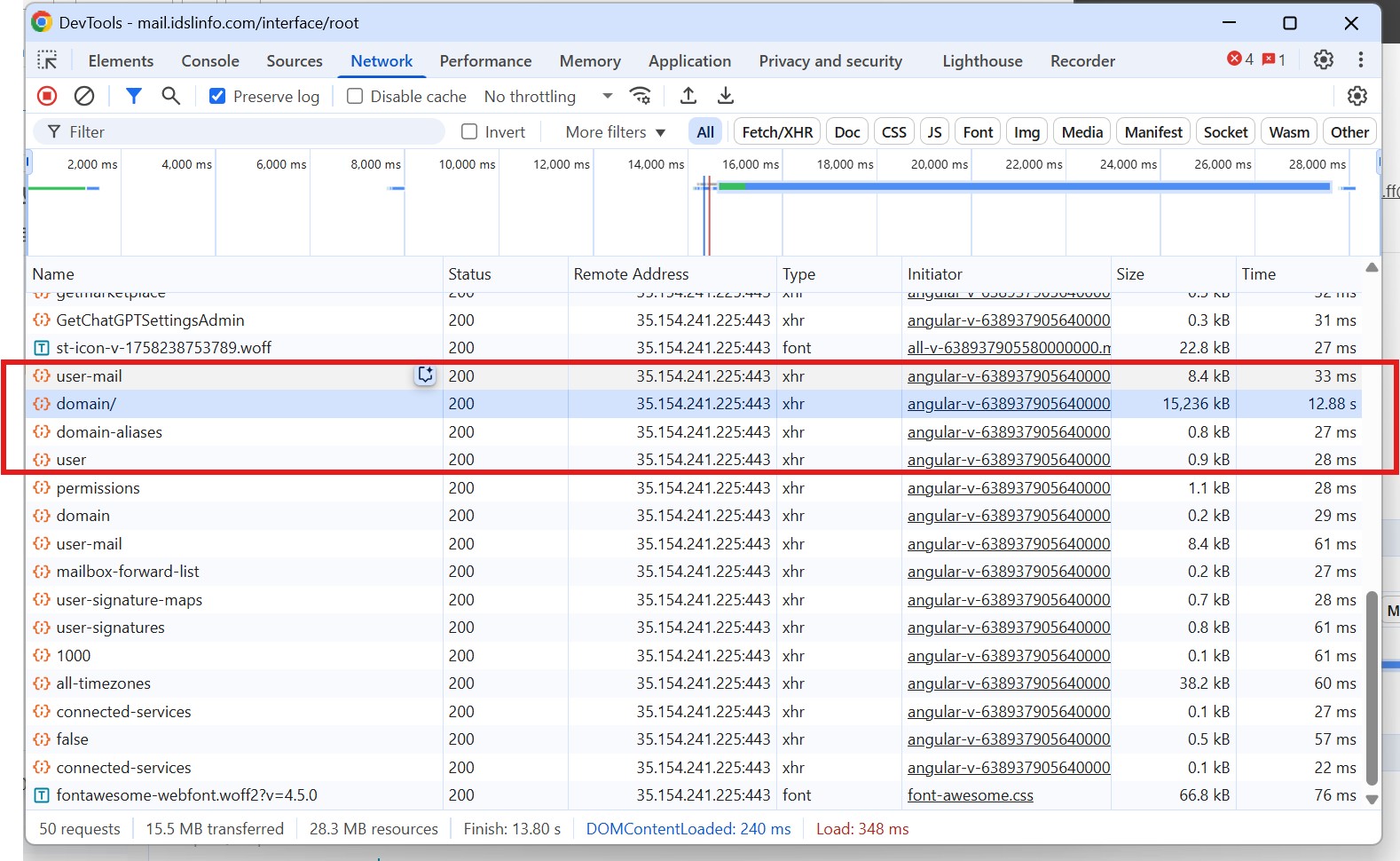
Task: Open network conditions Wi-Fi icon
Action: (640, 96)
